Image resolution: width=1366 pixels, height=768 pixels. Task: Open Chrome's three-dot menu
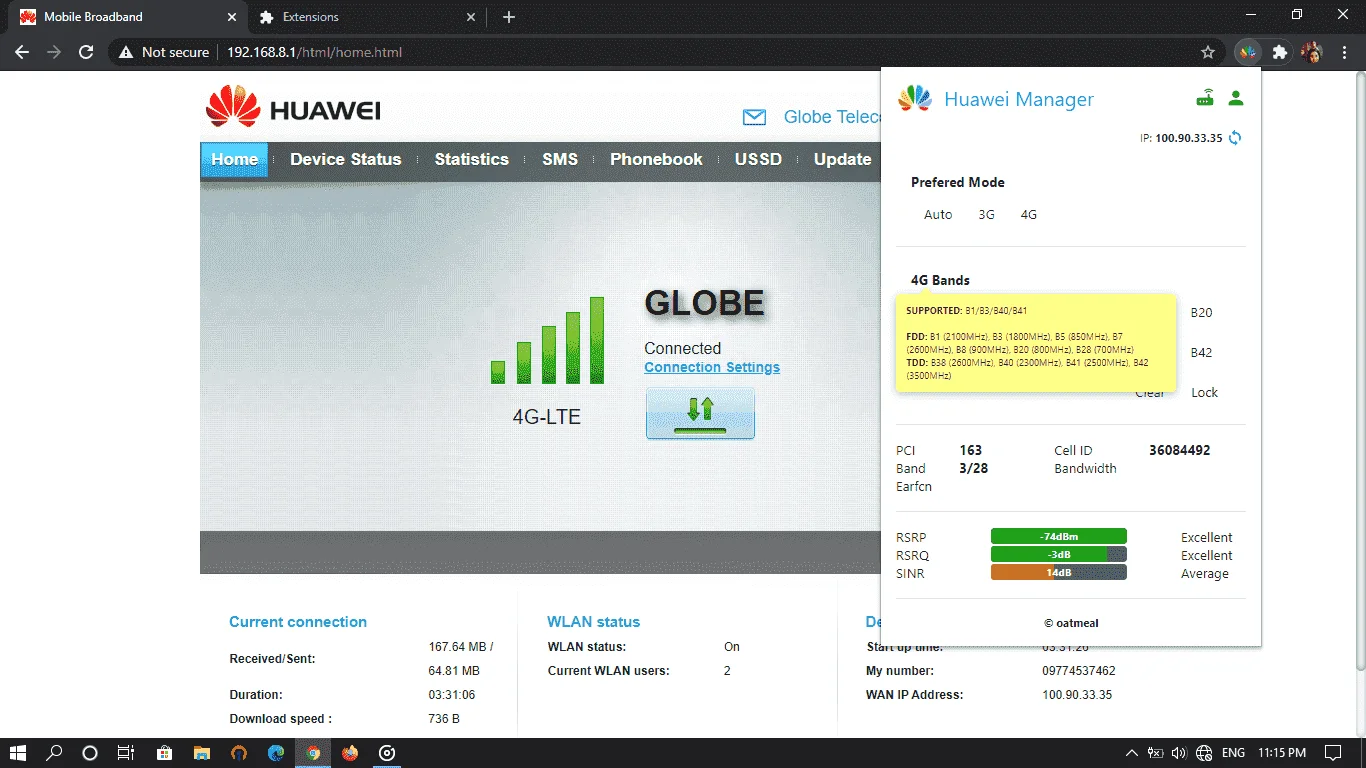(x=1343, y=52)
